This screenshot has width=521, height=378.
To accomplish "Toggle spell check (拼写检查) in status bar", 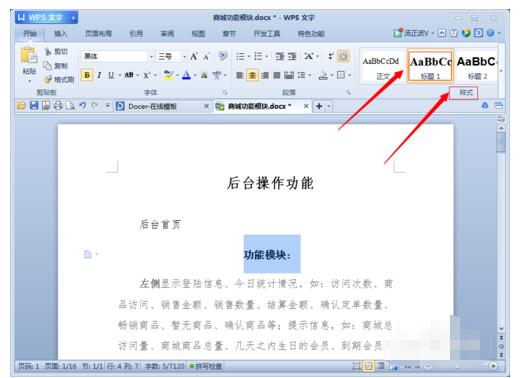I will point(206,366).
